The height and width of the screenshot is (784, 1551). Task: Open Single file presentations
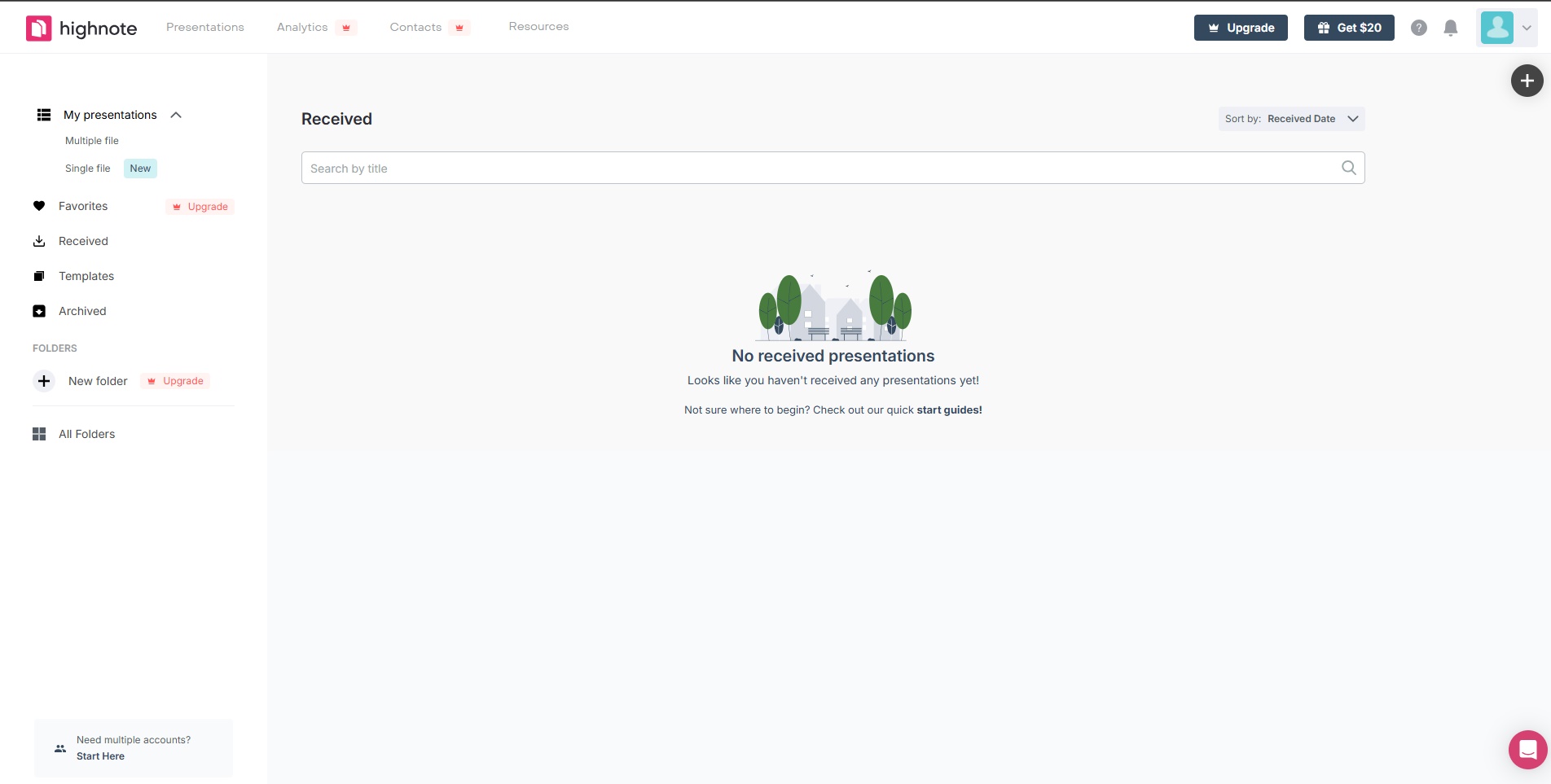(88, 169)
